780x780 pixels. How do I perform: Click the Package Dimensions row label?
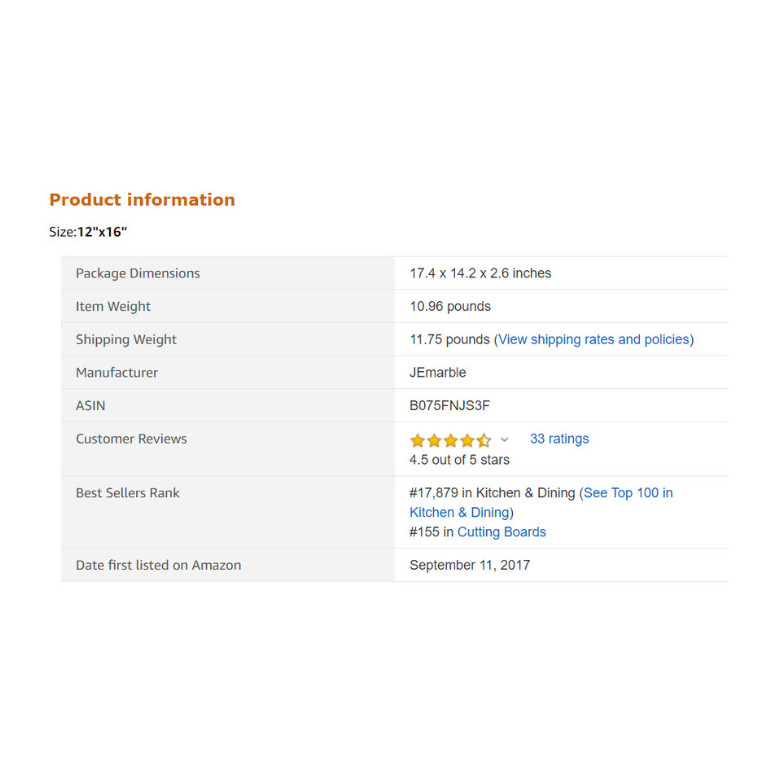coord(138,273)
